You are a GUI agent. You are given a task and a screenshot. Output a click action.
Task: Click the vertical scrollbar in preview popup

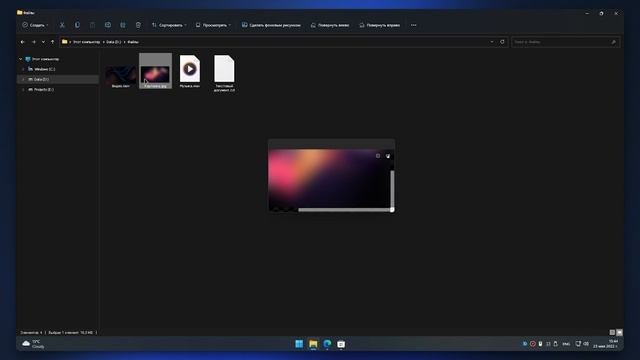[x=392, y=189]
